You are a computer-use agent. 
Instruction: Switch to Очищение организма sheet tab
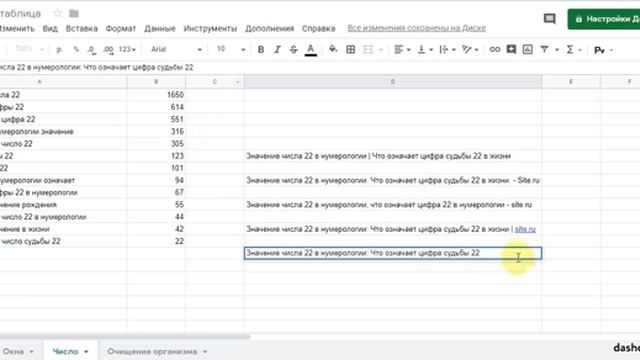152,351
